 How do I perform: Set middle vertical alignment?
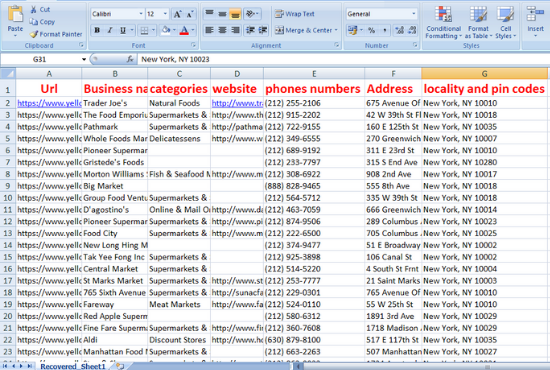click(x=222, y=14)
